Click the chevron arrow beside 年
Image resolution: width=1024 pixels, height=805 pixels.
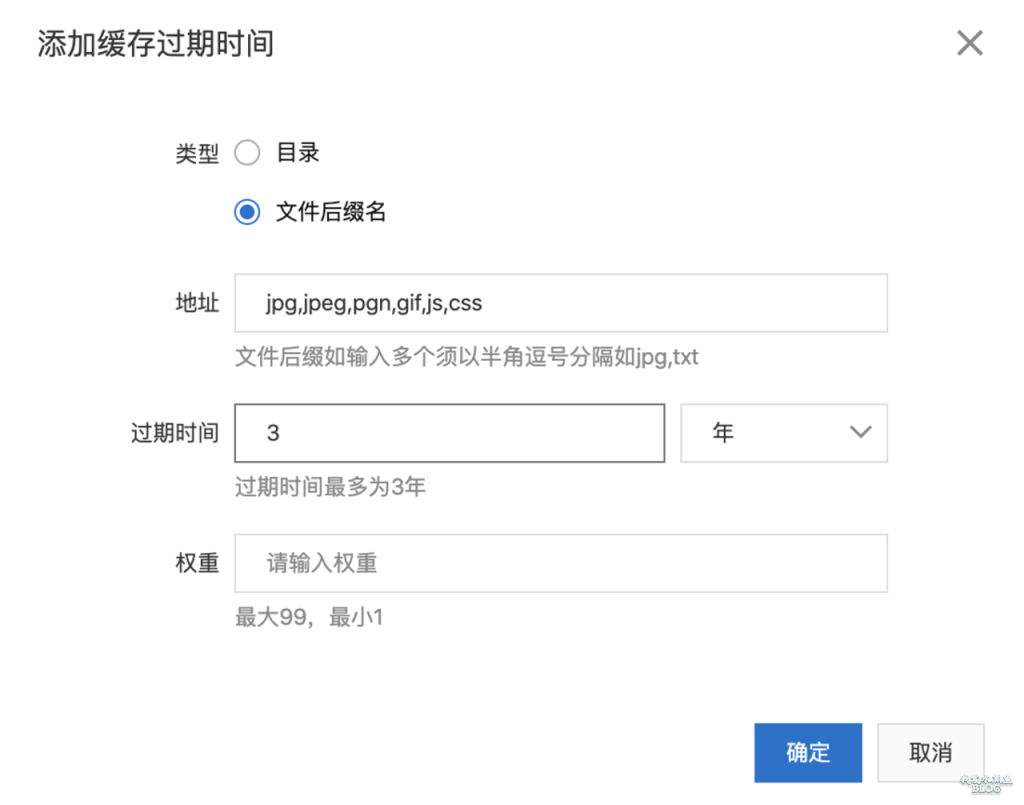pos(860,432)
